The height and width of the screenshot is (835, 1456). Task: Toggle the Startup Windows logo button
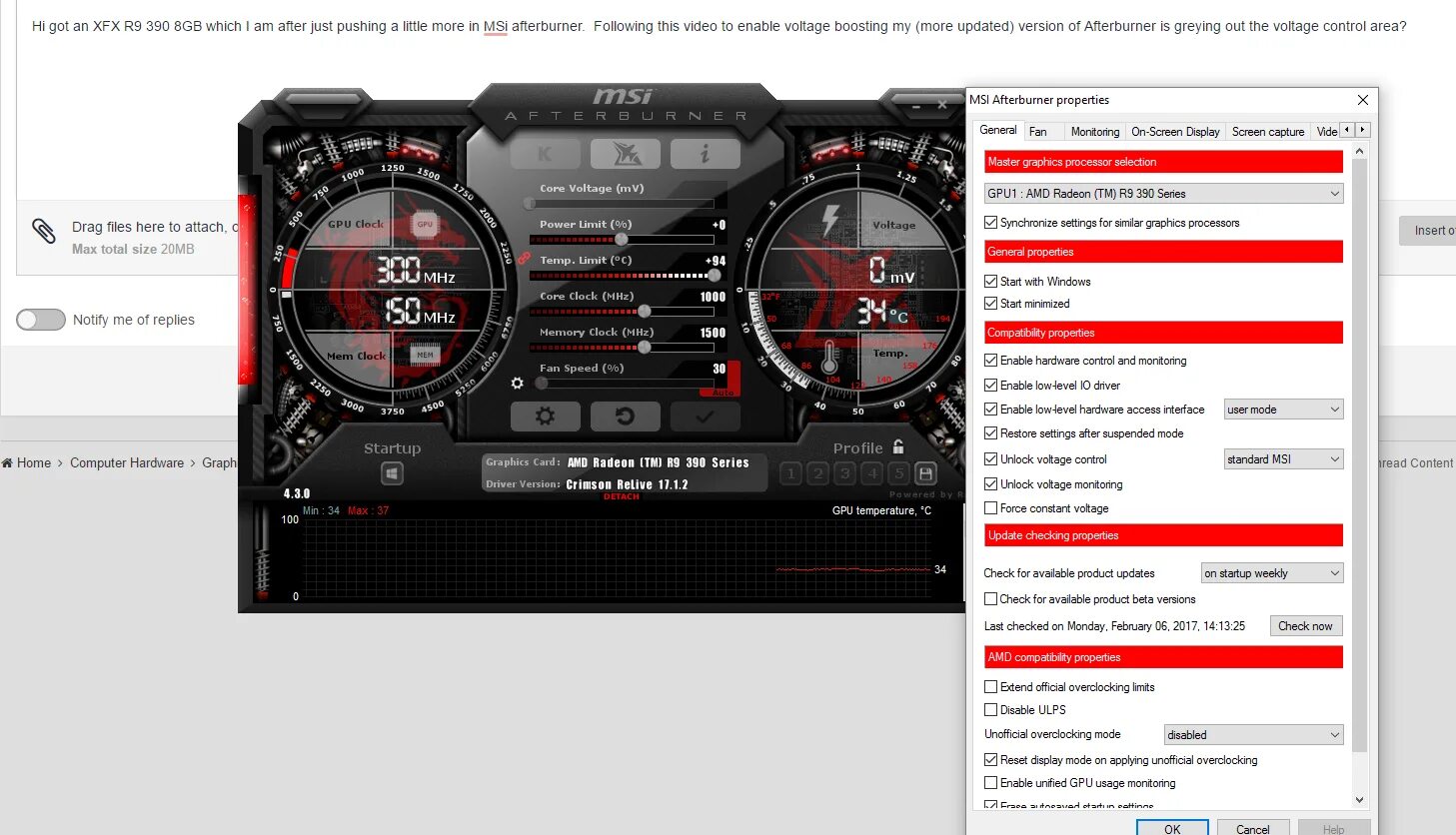click(393, 473)
